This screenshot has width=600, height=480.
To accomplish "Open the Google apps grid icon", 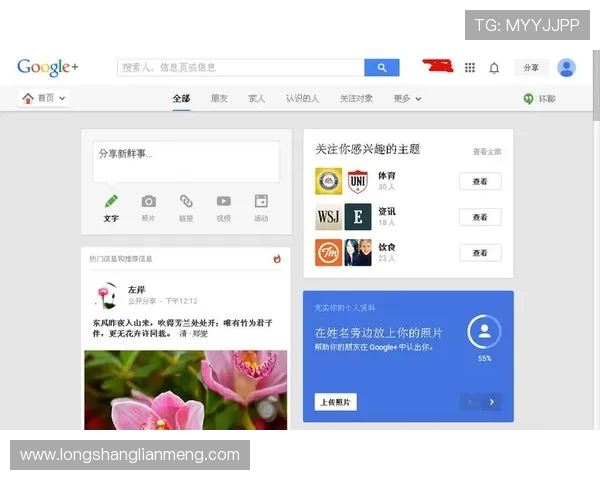I will [x=470, y=68].
